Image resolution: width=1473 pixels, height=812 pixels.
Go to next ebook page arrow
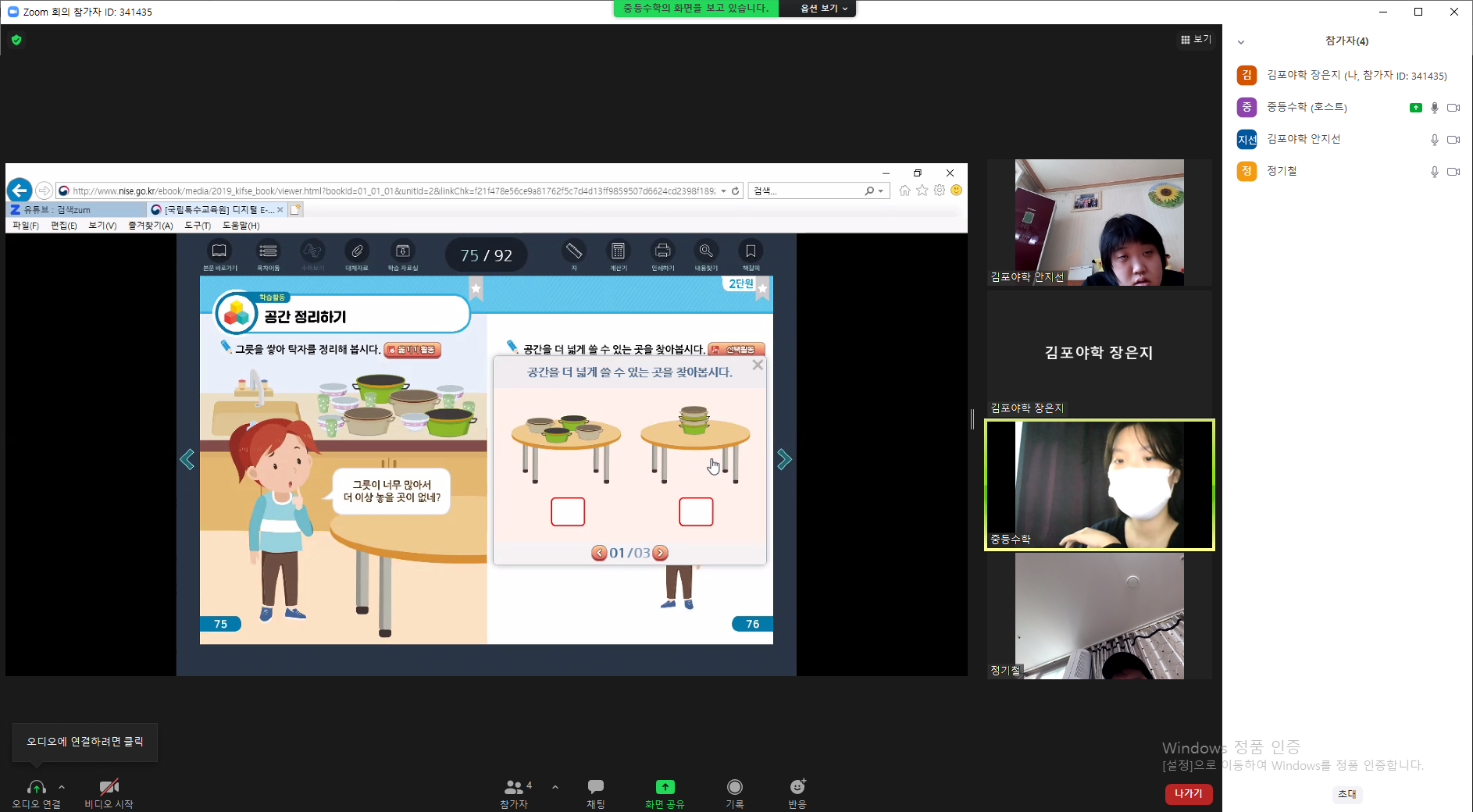click(x=784, y=460)
